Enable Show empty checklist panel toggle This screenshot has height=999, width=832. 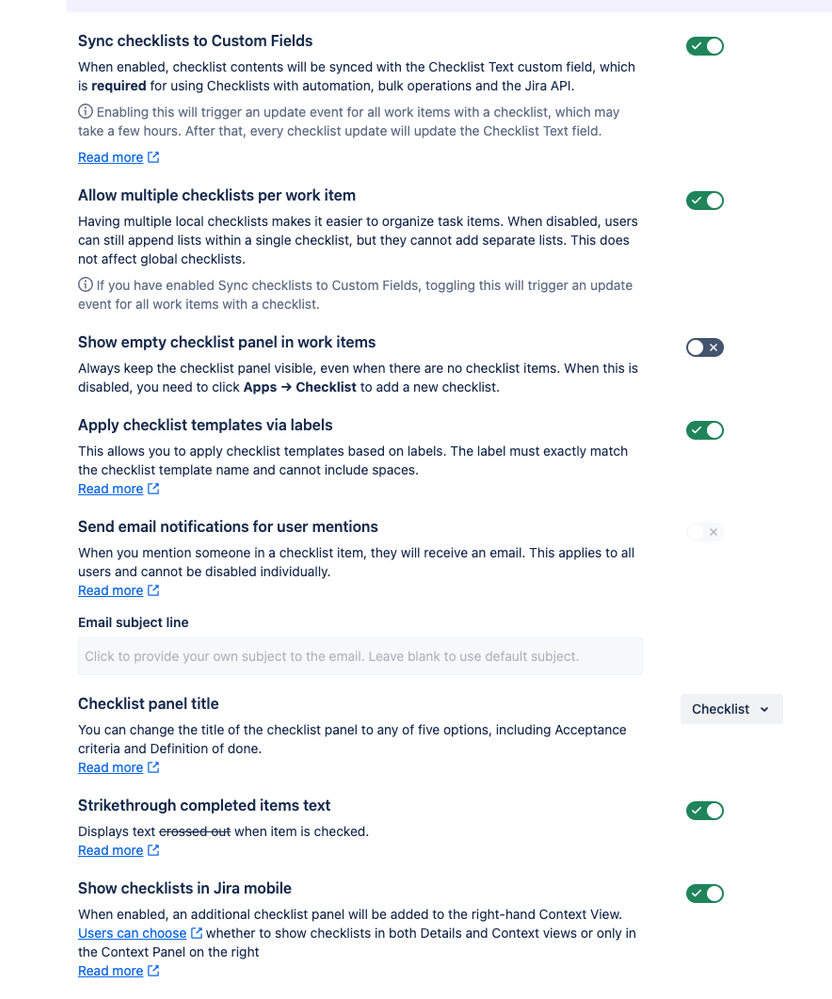pyautogui.click(x=705, y=347)
